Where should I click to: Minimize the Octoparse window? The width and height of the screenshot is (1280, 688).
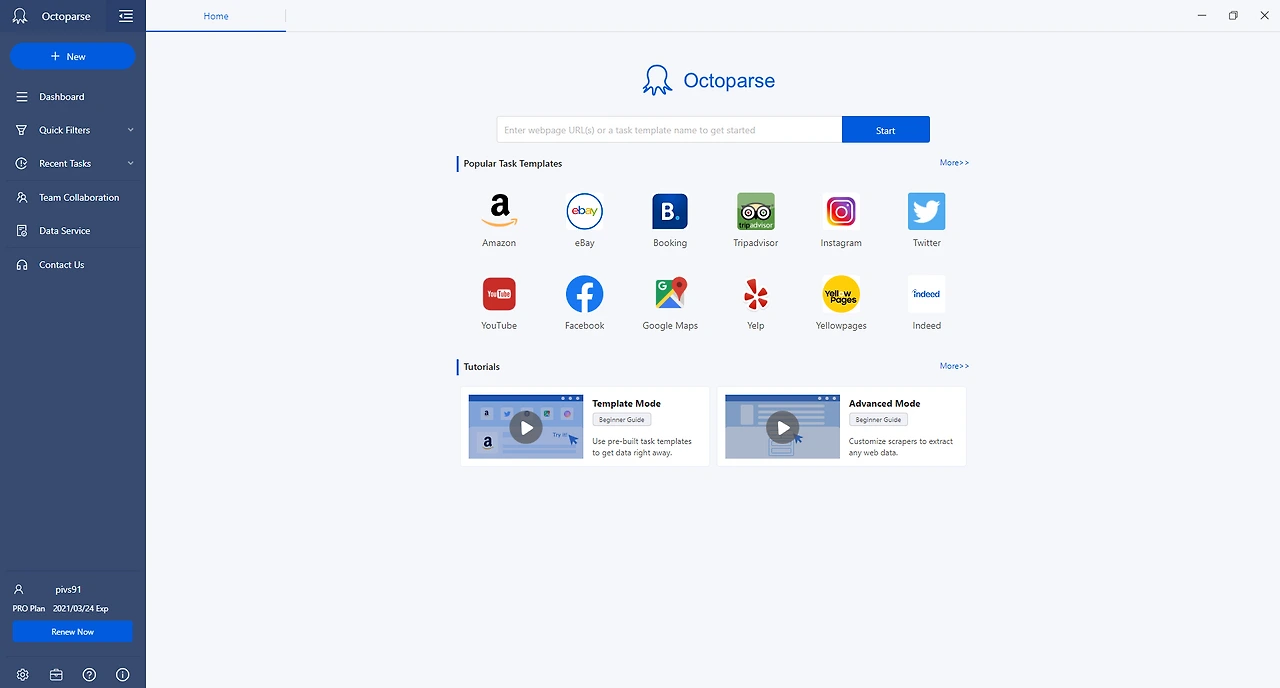pyautogui.click(x=1201, y=16)
